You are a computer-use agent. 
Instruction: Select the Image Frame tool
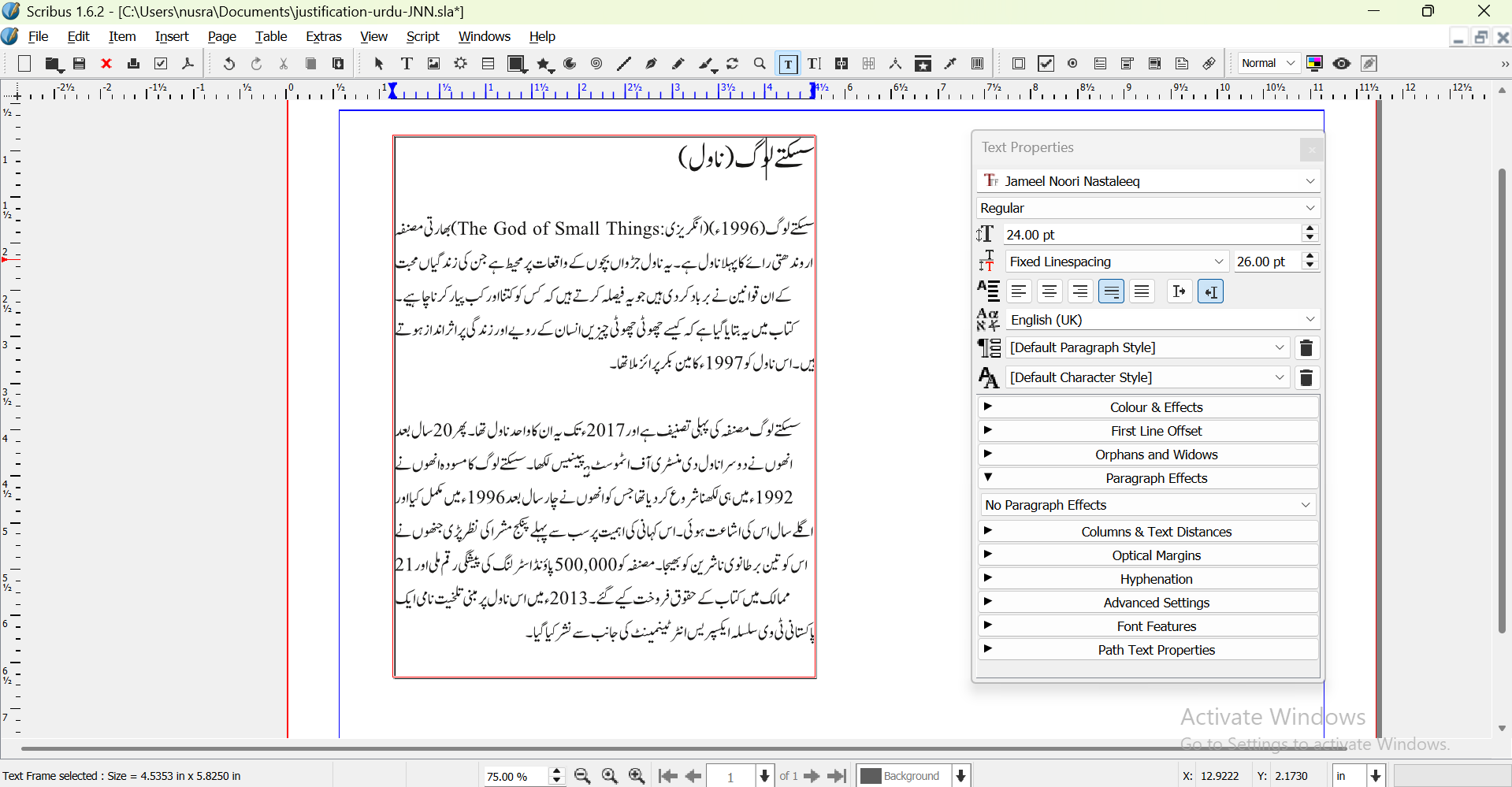tap(433, 64)
